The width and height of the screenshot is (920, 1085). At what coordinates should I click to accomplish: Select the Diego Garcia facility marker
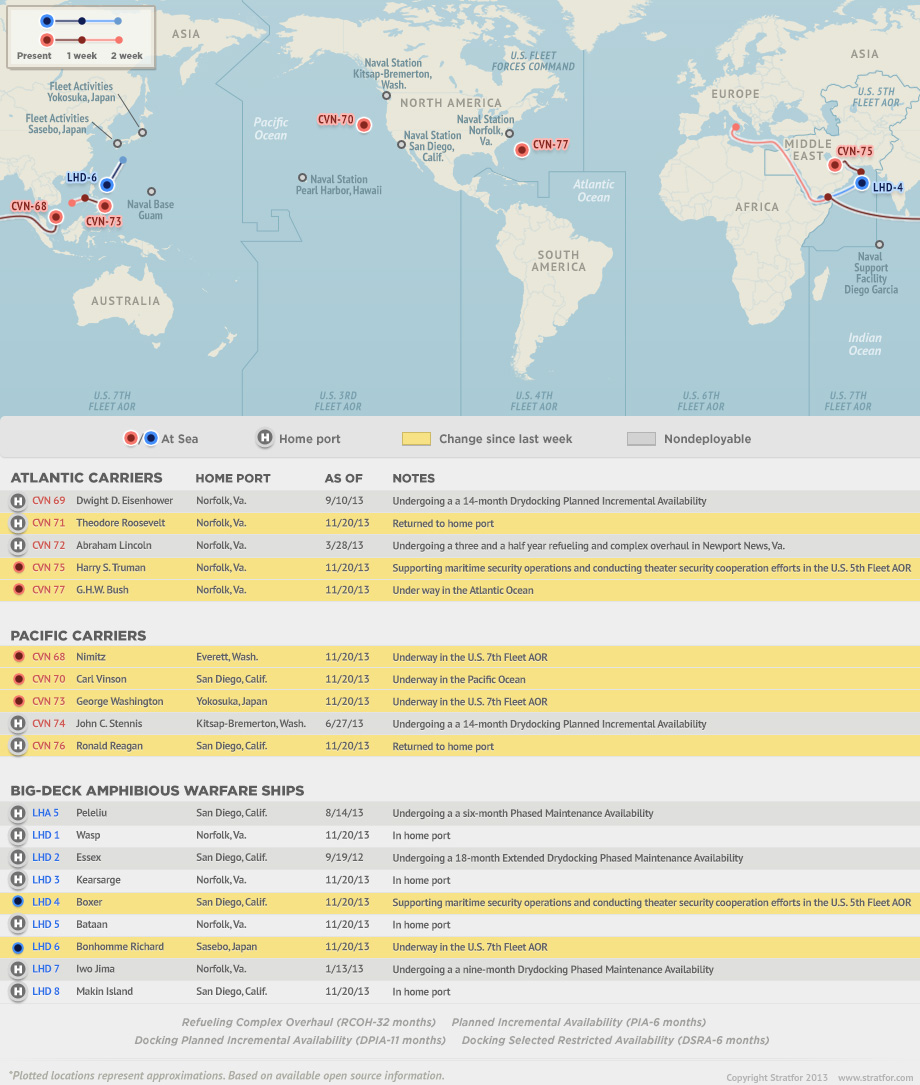879,244
